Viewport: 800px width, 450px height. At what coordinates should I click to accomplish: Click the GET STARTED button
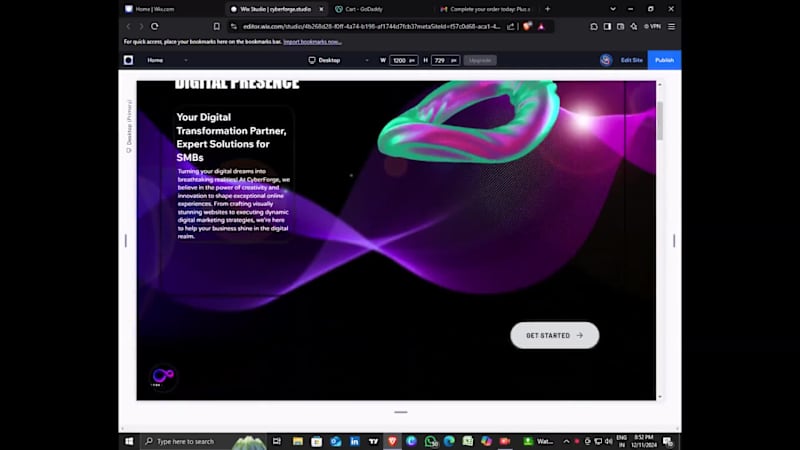click(x=555, y=335)
